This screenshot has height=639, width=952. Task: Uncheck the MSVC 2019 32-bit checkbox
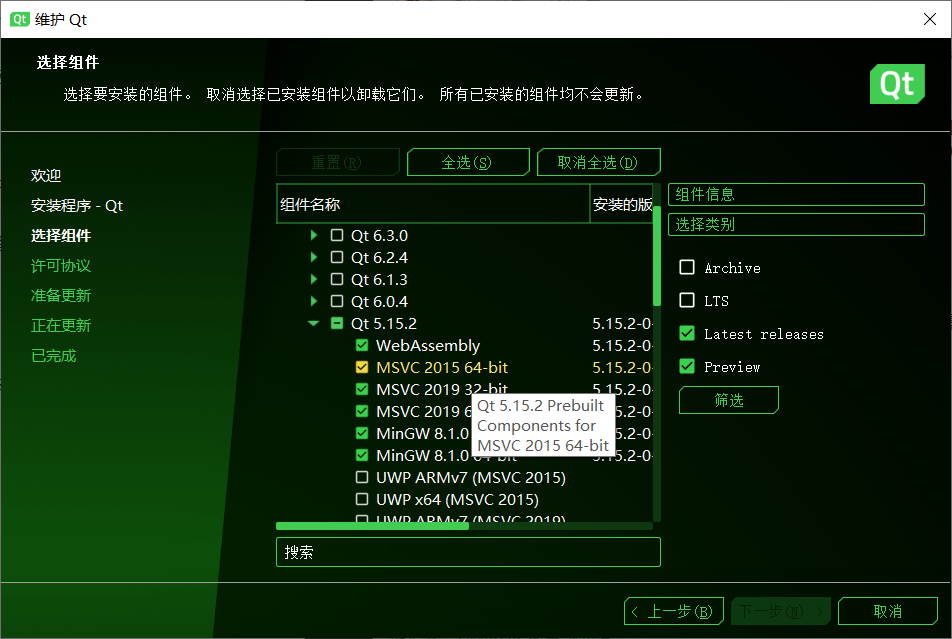362,389
